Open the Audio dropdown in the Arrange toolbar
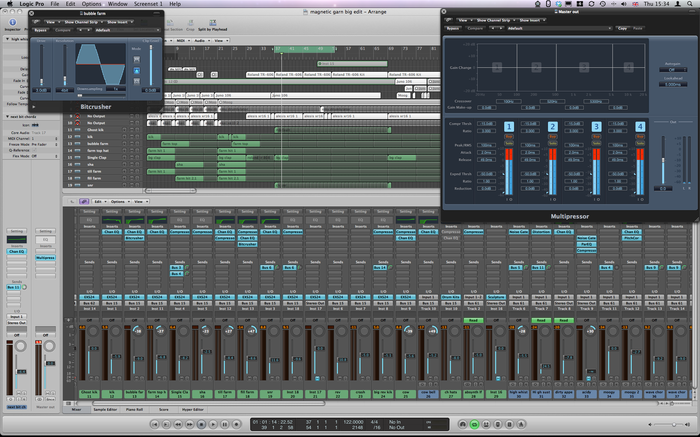The image size is (700, 437). point(201,41)
